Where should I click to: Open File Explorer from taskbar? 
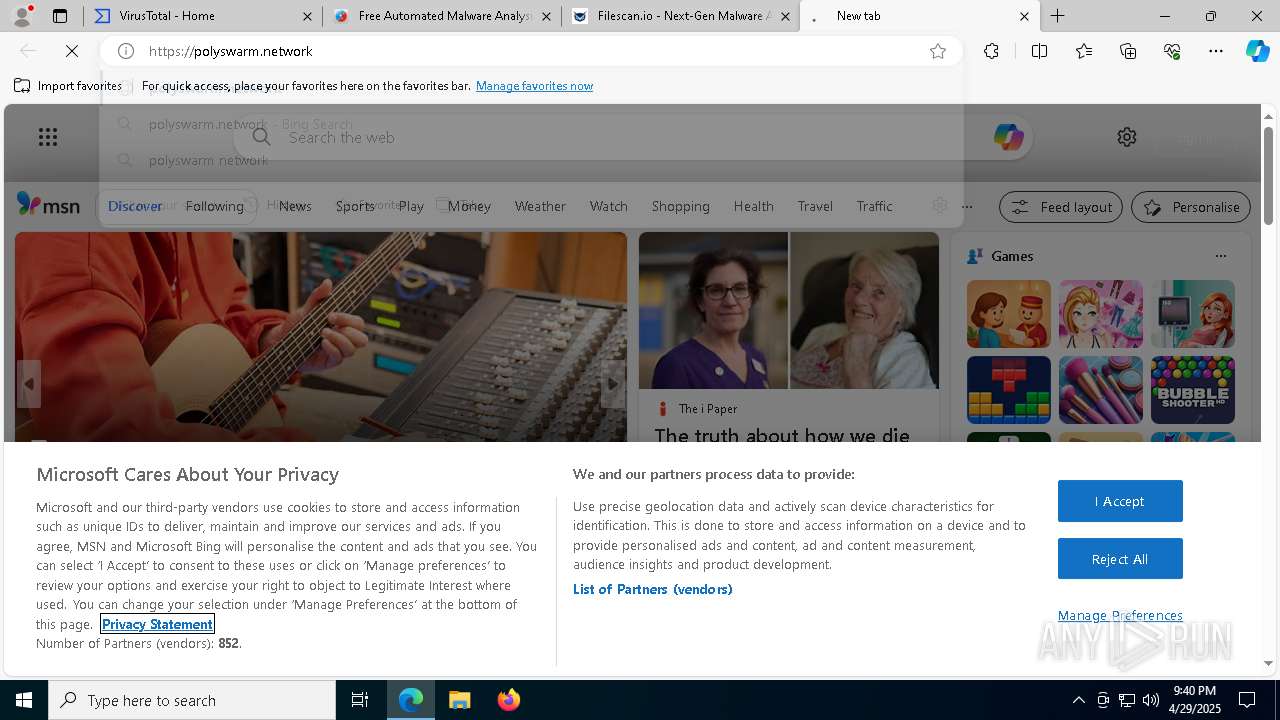coord(459,700)
